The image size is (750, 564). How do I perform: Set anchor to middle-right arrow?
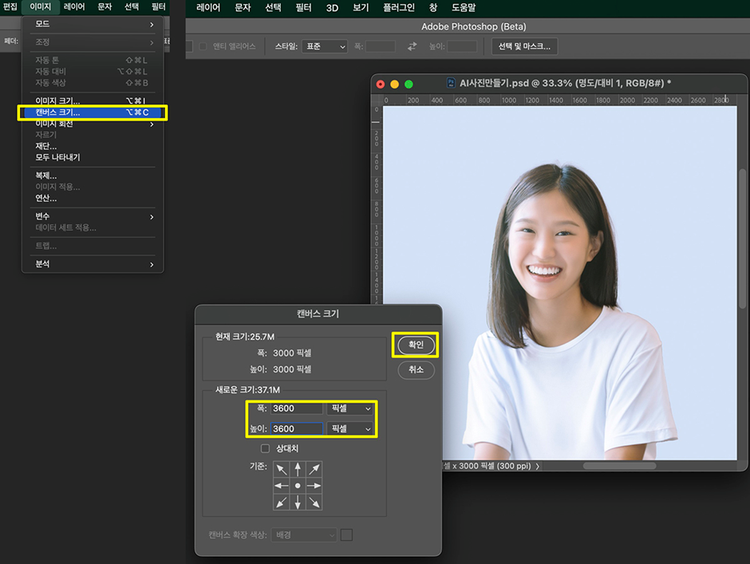click(314, 485)
